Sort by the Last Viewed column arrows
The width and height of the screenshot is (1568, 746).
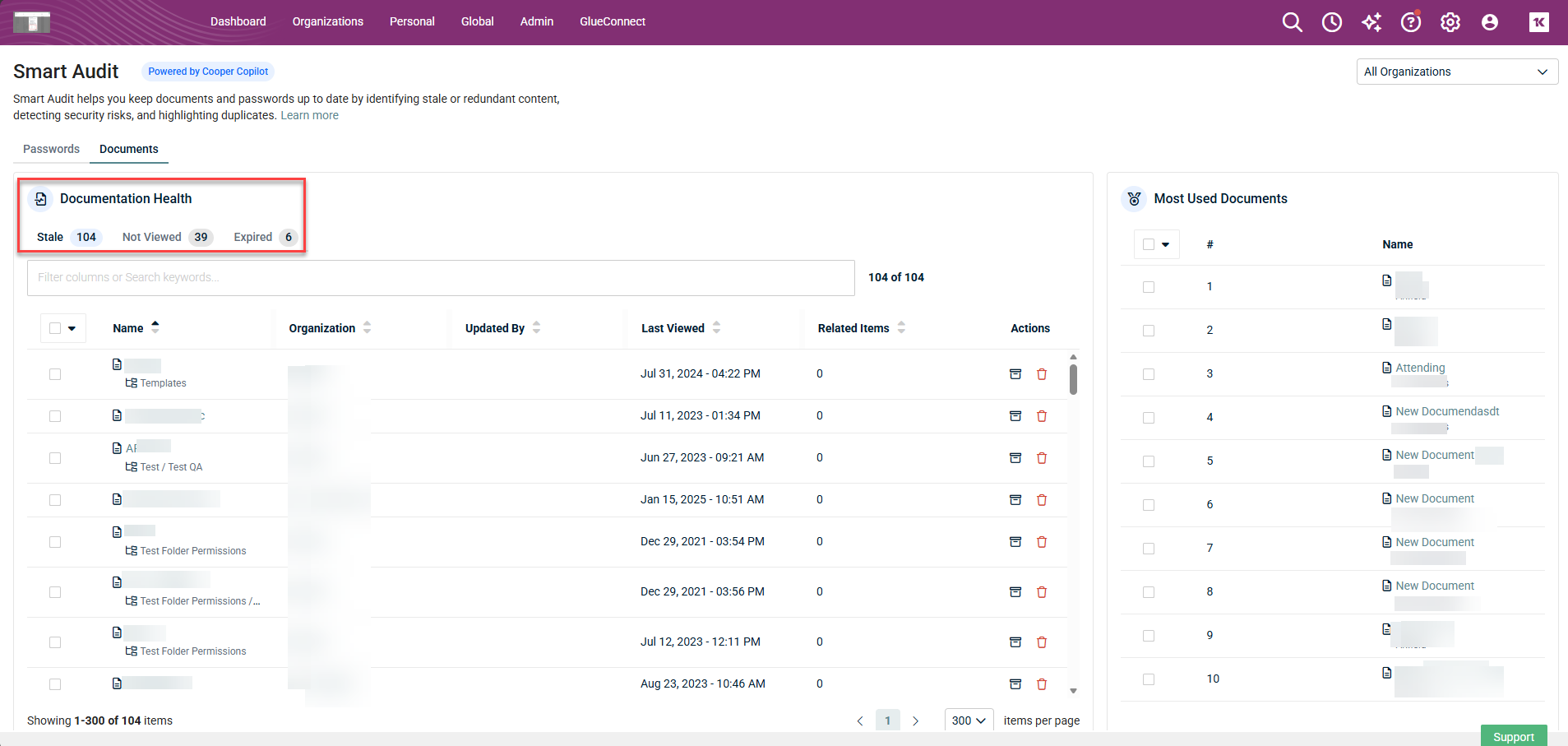[716, 327]
